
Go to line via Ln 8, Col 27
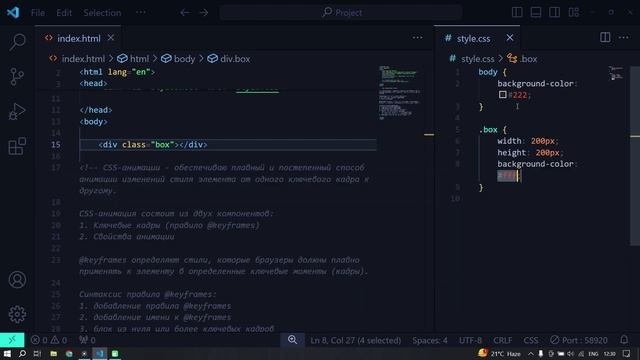tap(356, 340)
